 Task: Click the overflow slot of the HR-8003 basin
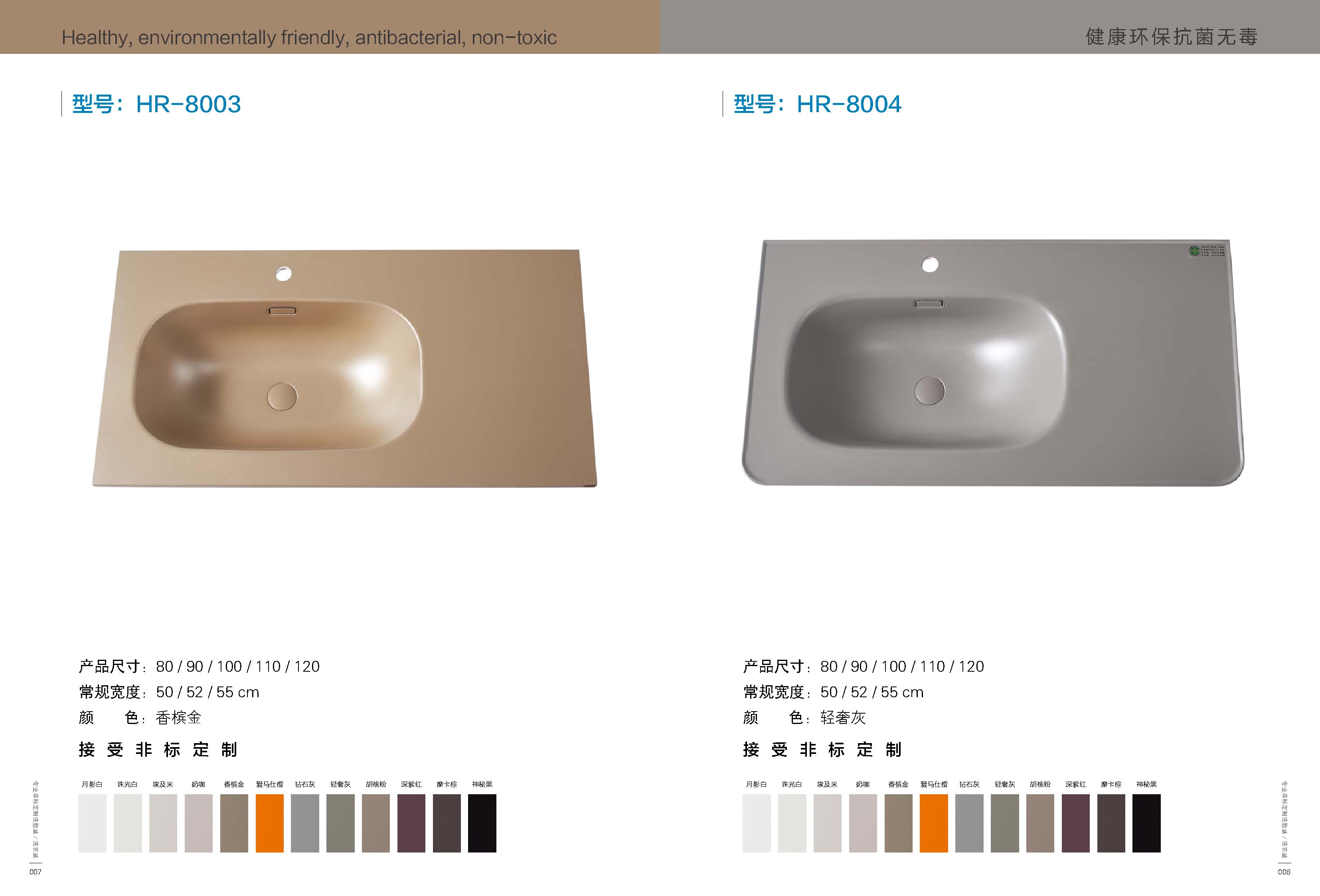[282, 311]
